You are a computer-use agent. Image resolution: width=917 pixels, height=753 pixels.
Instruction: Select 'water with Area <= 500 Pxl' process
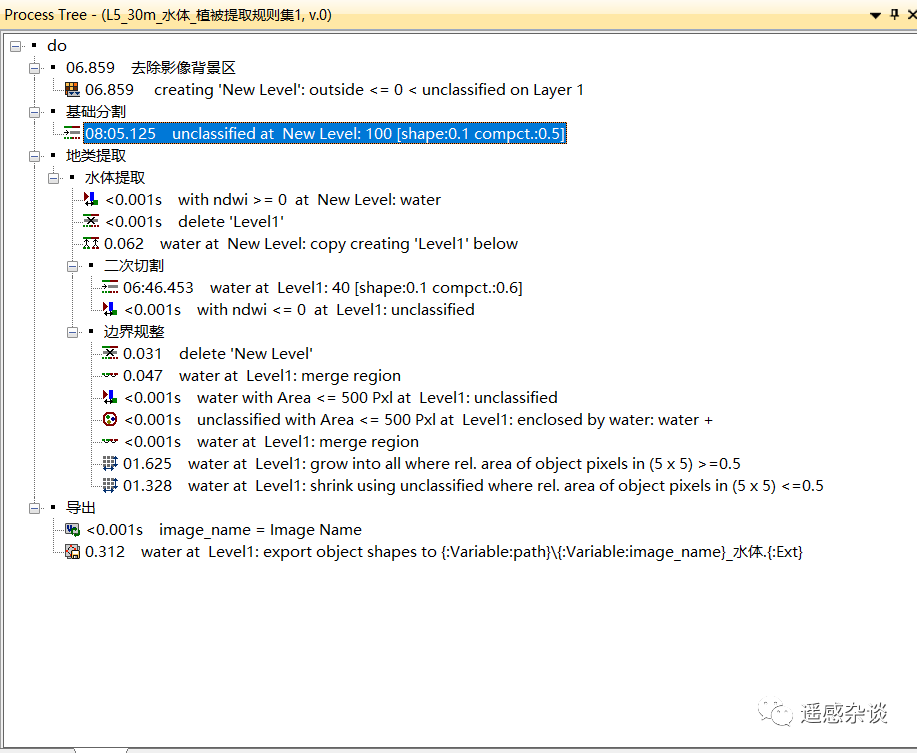(340, 398)
